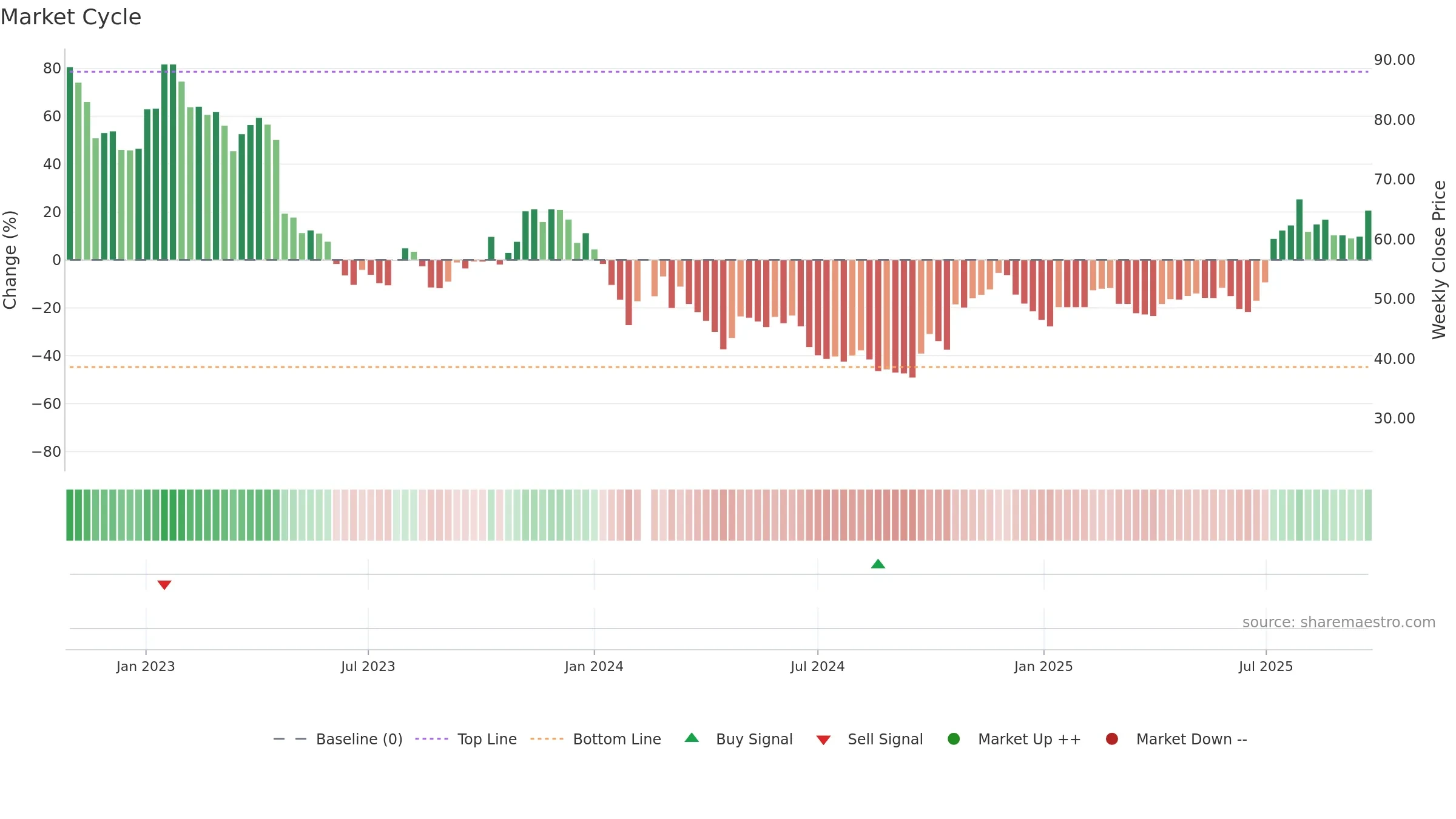Viewport: 1456px width, 819px height.
Task: Click the Market Cycle chart title
Action: click(x=71, y=17)
